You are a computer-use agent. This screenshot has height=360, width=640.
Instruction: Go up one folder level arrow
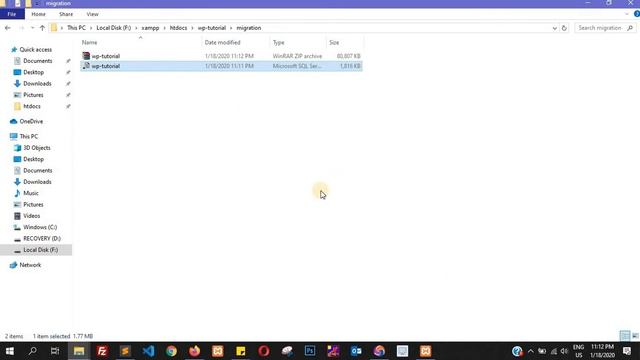(x=42, y=28)
